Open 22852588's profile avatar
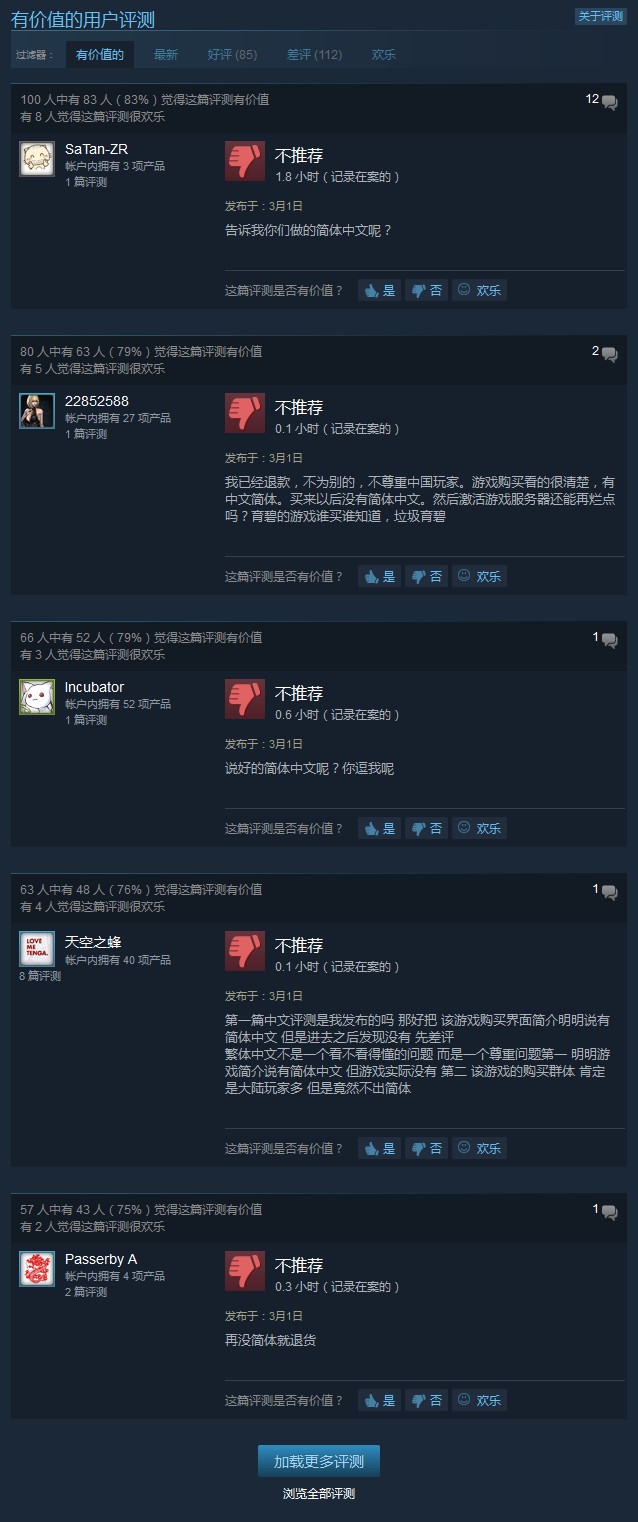Viewport: 638px width, 1522px height. click(x=37, y=411)
